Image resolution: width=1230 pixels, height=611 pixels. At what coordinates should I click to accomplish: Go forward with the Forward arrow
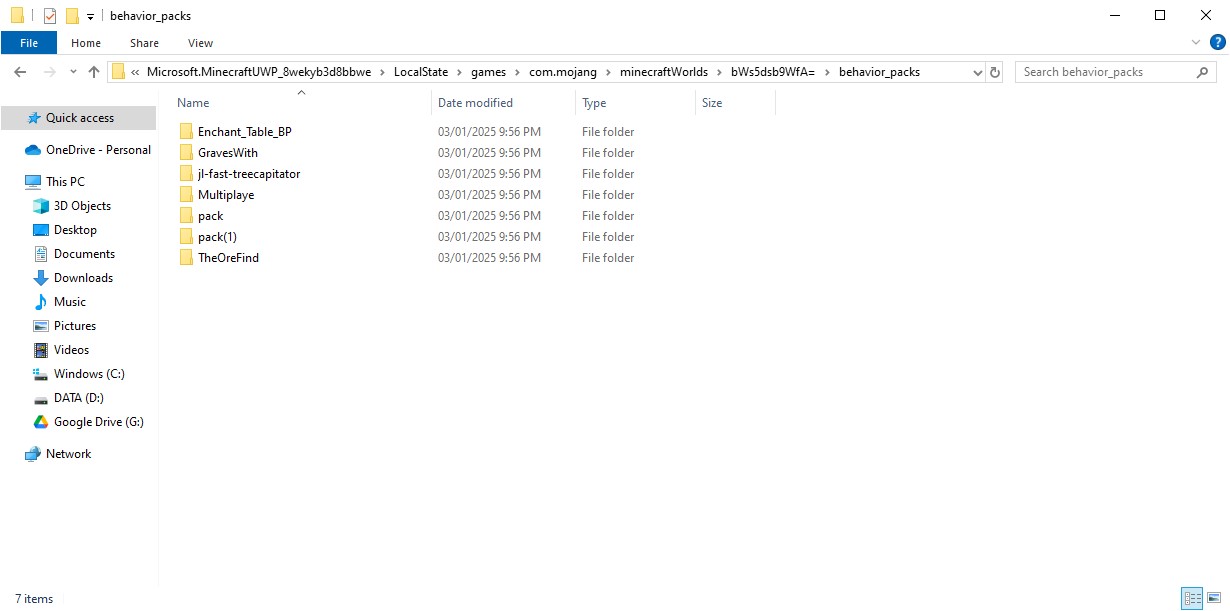pyautogui.click(x=49, y=72)
